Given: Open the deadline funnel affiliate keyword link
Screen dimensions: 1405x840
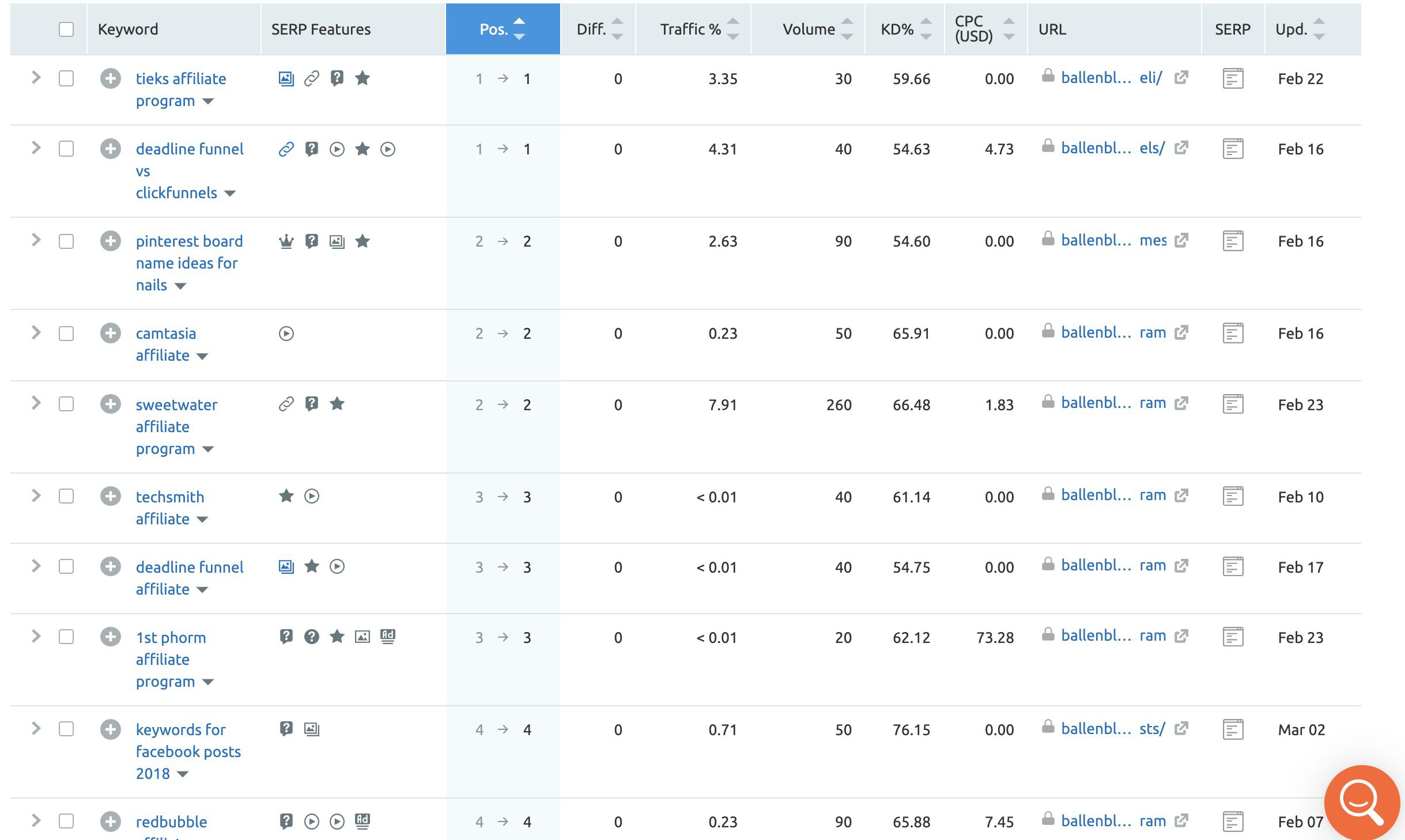Looking at the screenshot, I should point(190,578).
